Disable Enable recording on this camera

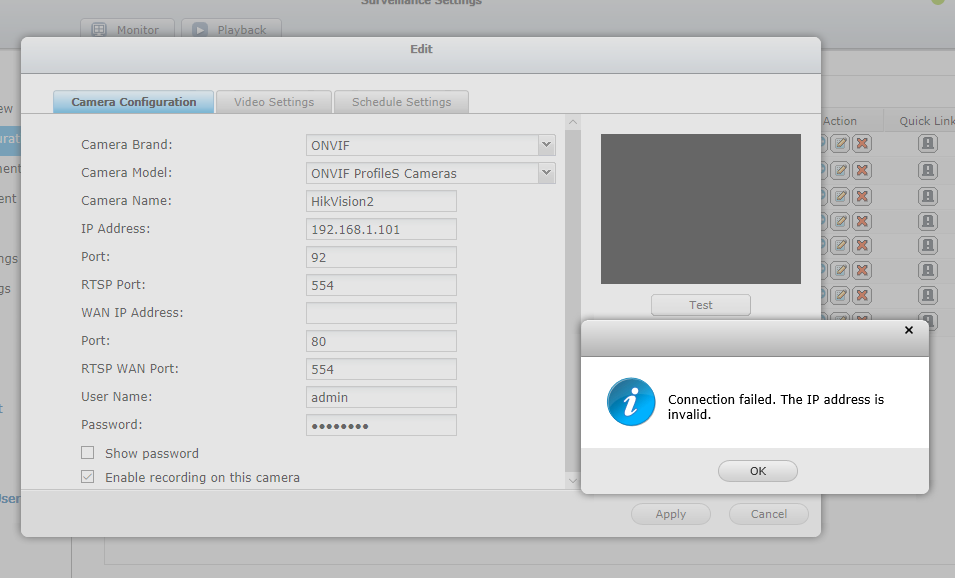[88, 477]
